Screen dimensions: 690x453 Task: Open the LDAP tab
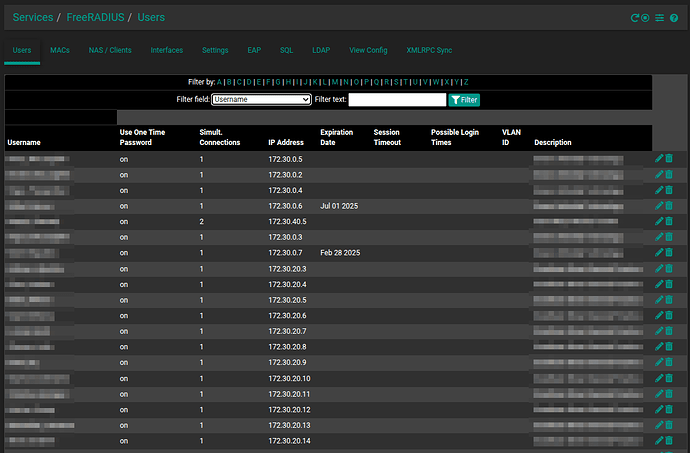321,50
